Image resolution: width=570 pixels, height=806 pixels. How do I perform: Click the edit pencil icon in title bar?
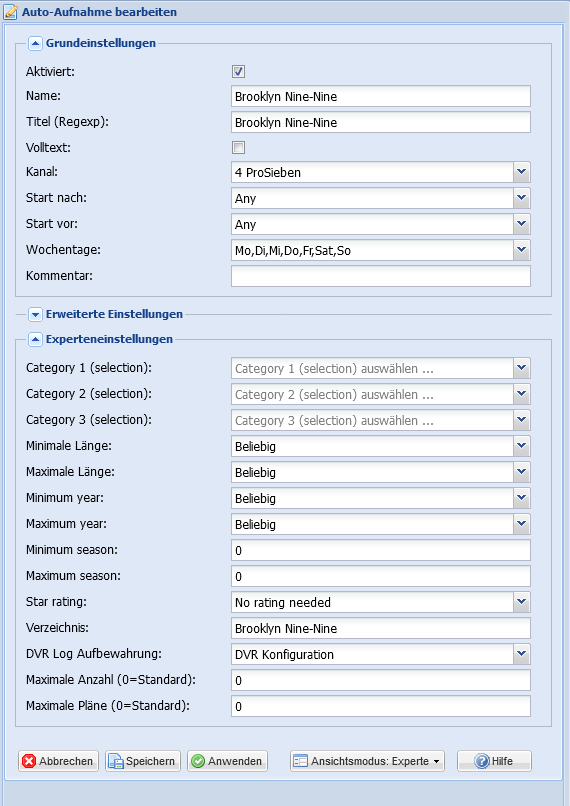10,11
